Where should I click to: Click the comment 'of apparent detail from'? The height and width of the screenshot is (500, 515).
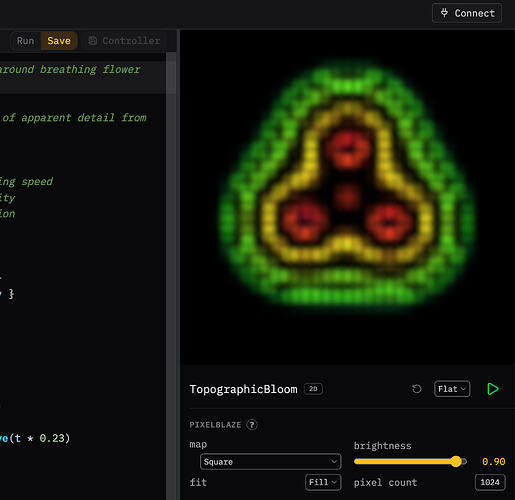(x=74, y=118)
